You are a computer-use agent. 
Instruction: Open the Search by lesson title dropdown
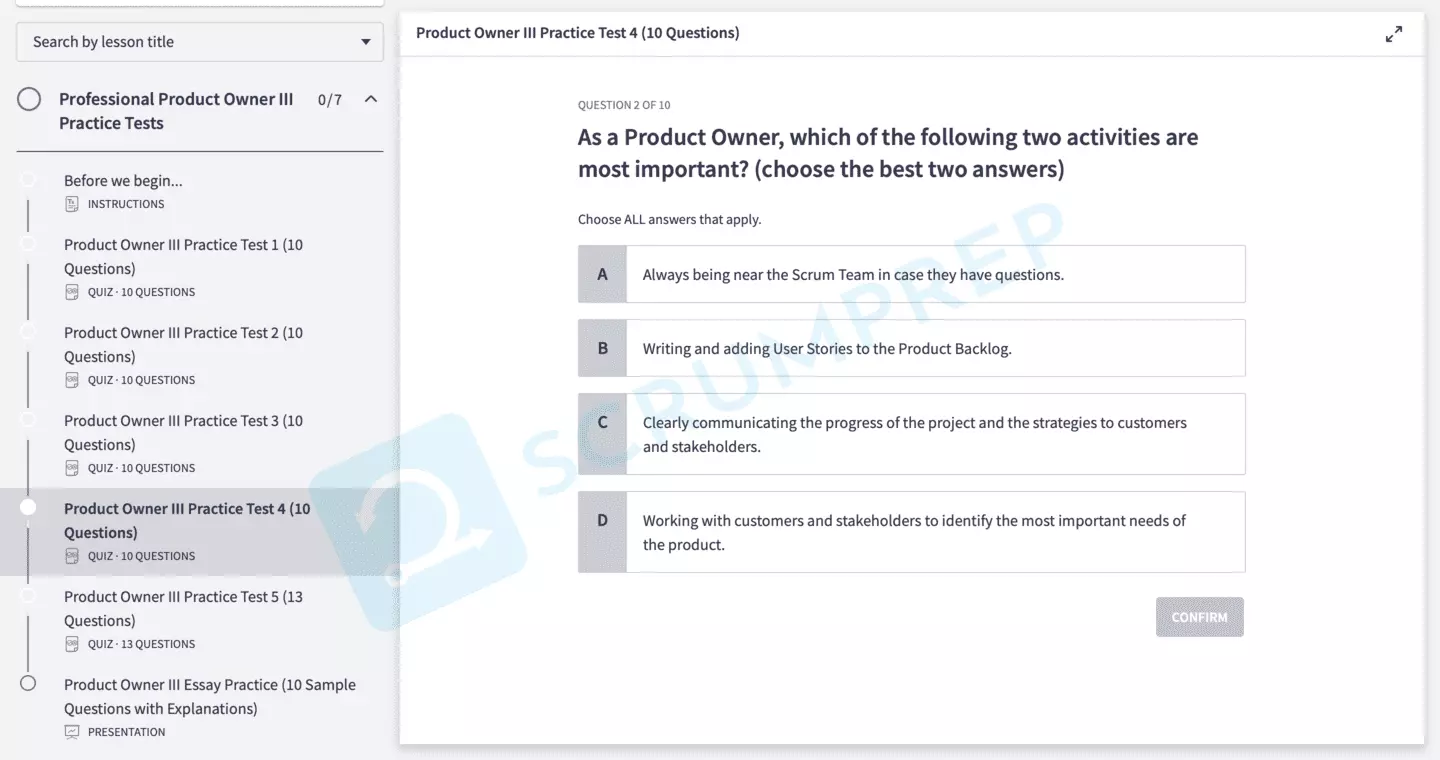(200, 42)
